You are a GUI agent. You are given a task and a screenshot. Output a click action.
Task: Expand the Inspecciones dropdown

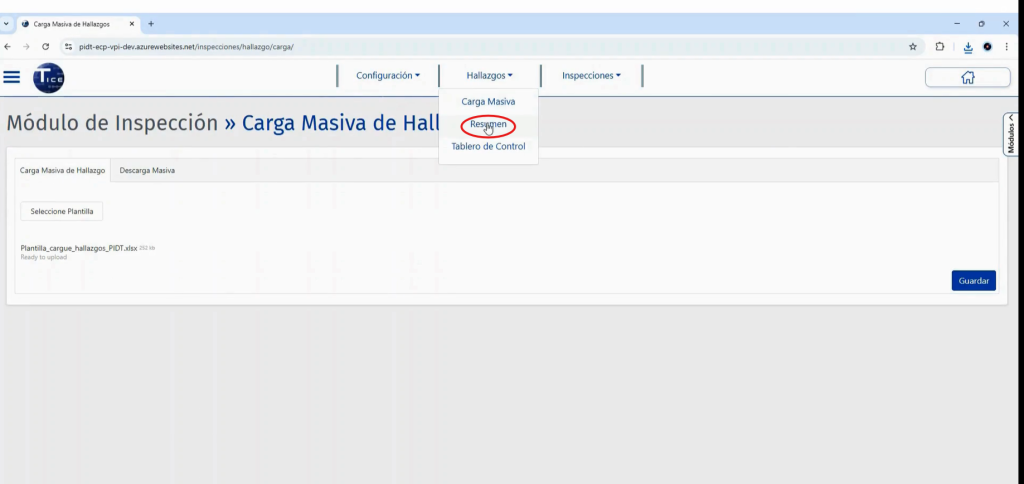(x=591, y=76)
